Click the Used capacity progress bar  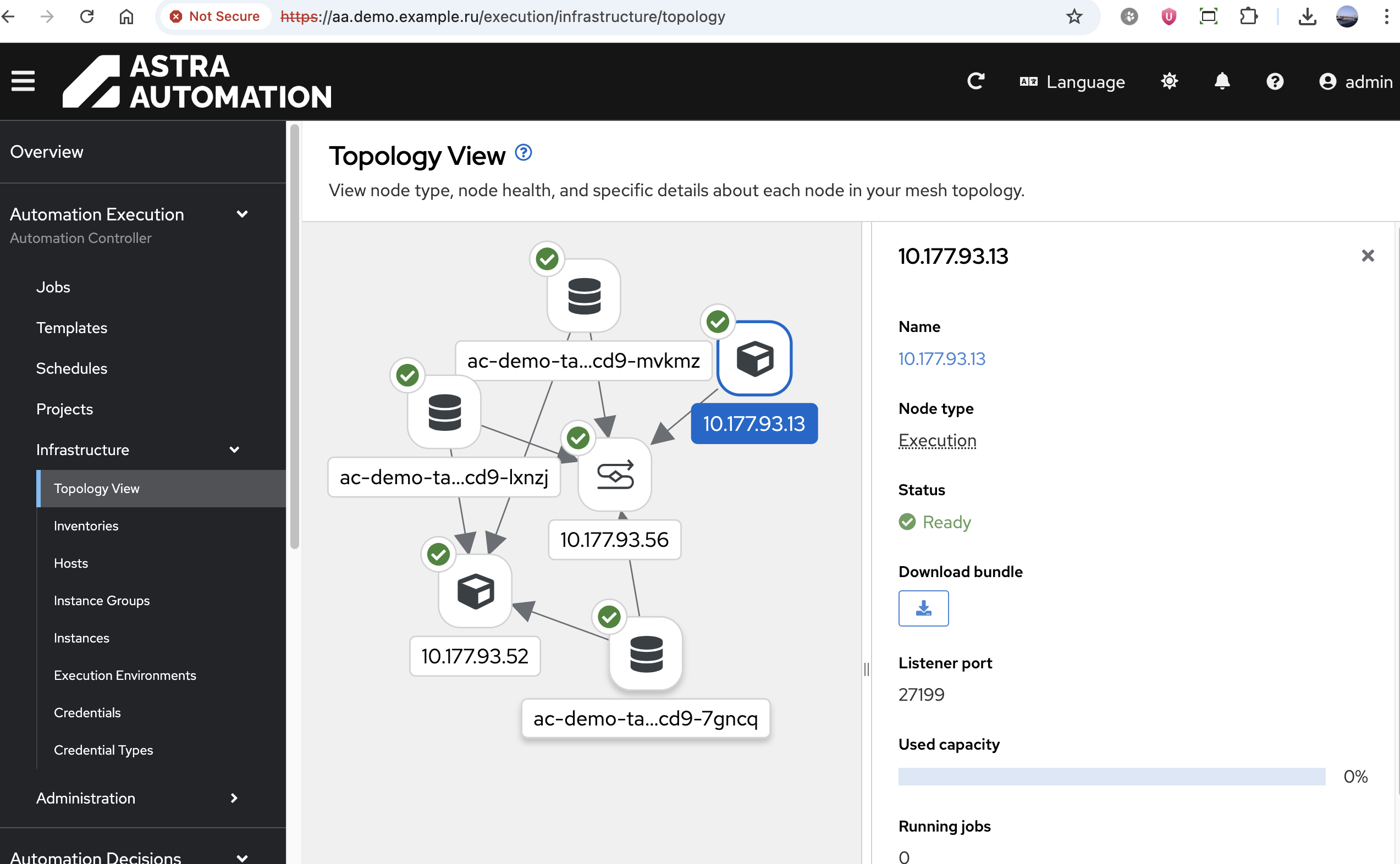[1111, 776]
